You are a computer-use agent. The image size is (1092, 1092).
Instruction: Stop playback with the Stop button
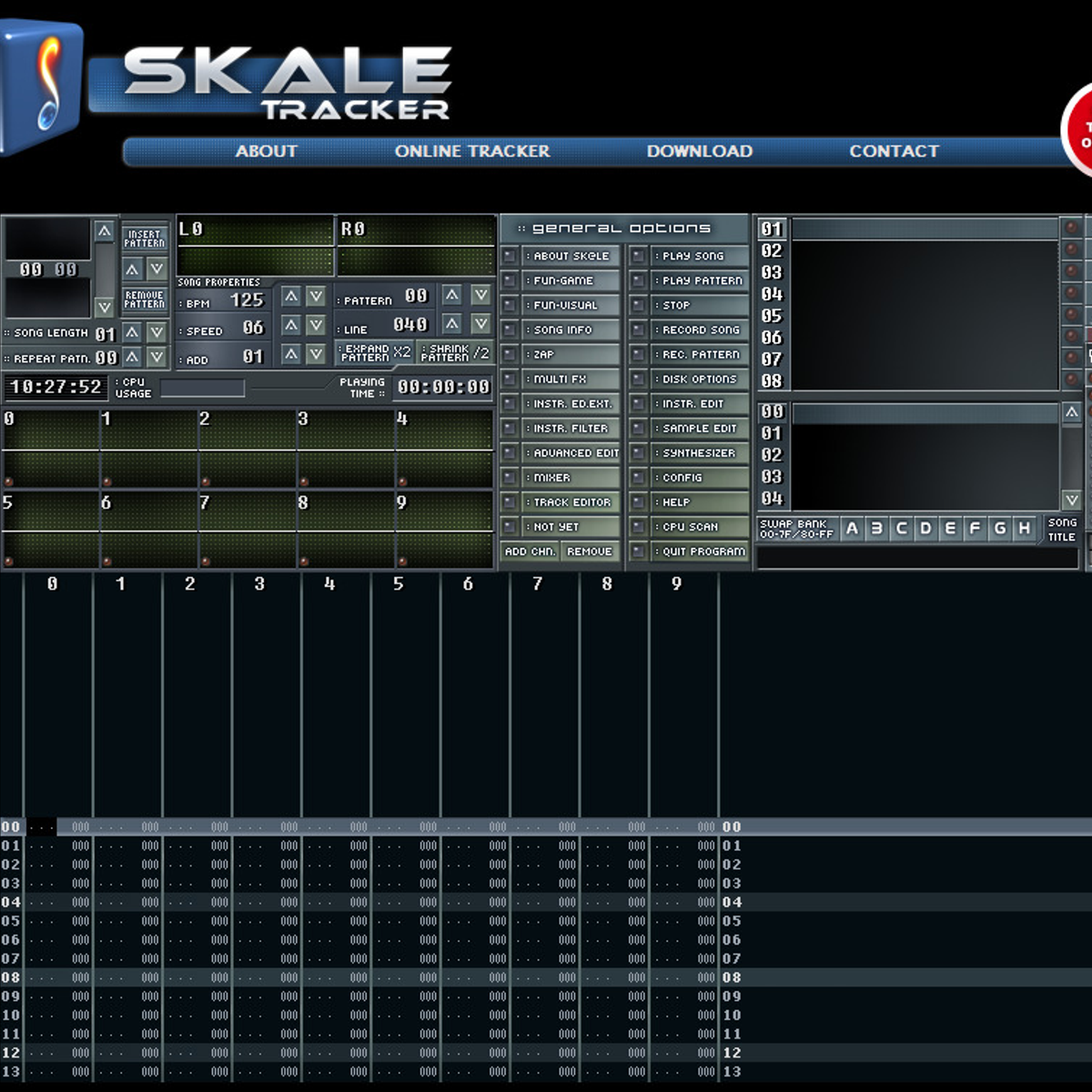[699, 305]
